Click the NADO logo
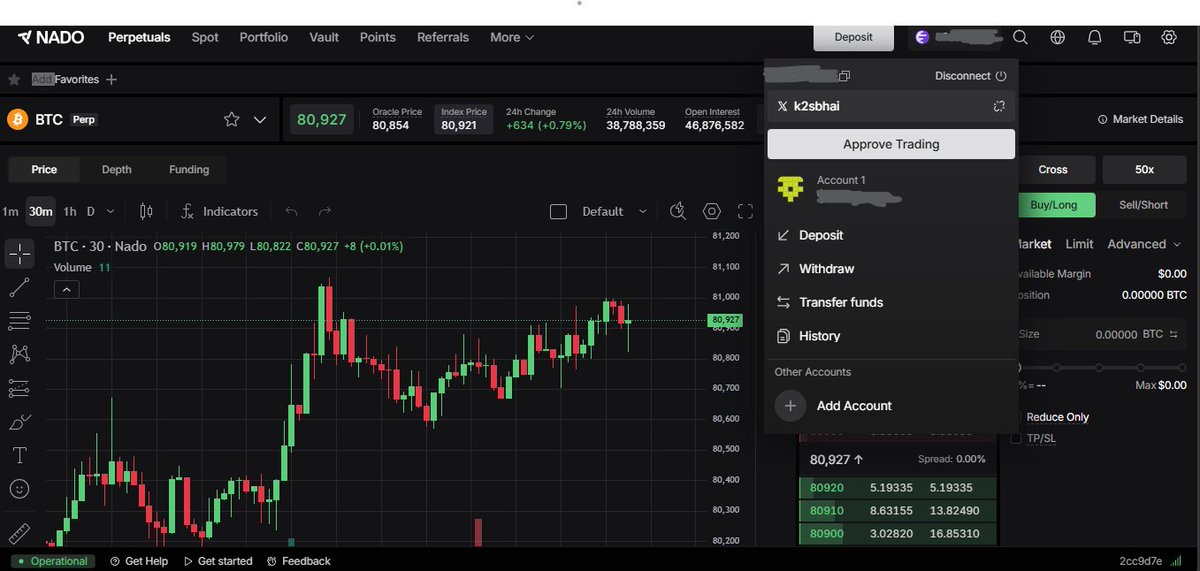Image resolution: width=1200 pixels, height=571 pixels. click(50, 37)
